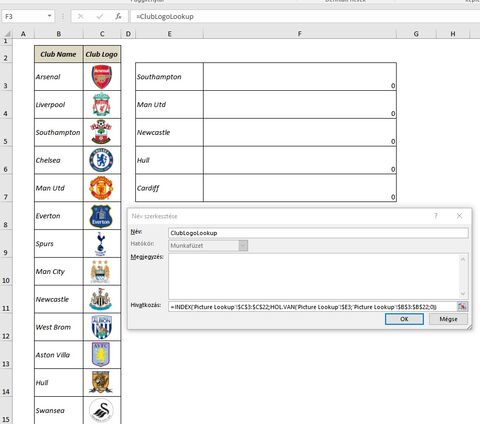
Task: Click the Swansea swan logo
Action: coord(101,411)
